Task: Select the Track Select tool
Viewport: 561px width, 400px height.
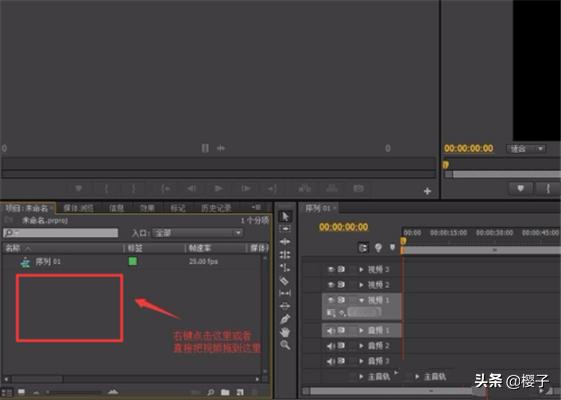Action: [x=285, y=229]
